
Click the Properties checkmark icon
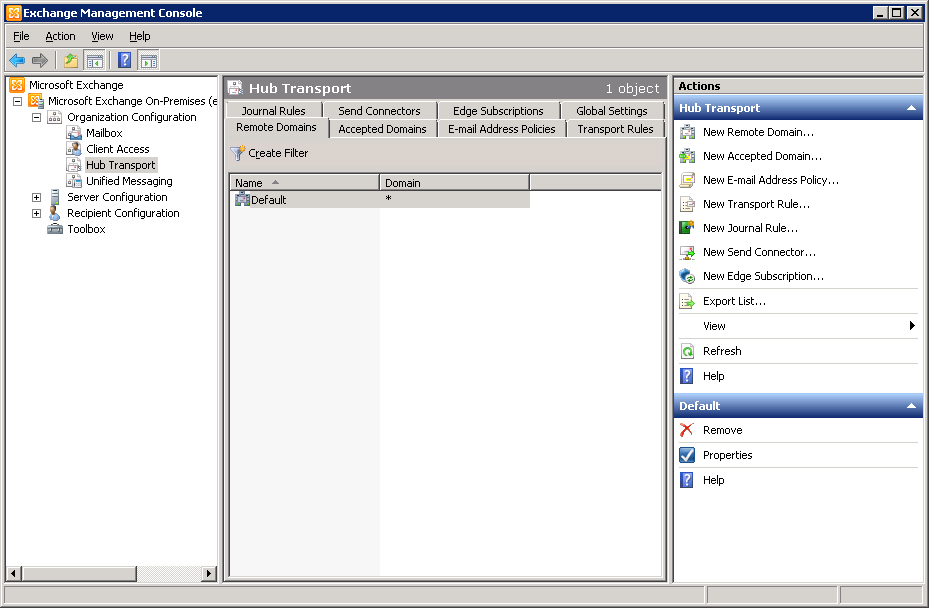click(687, 455)
